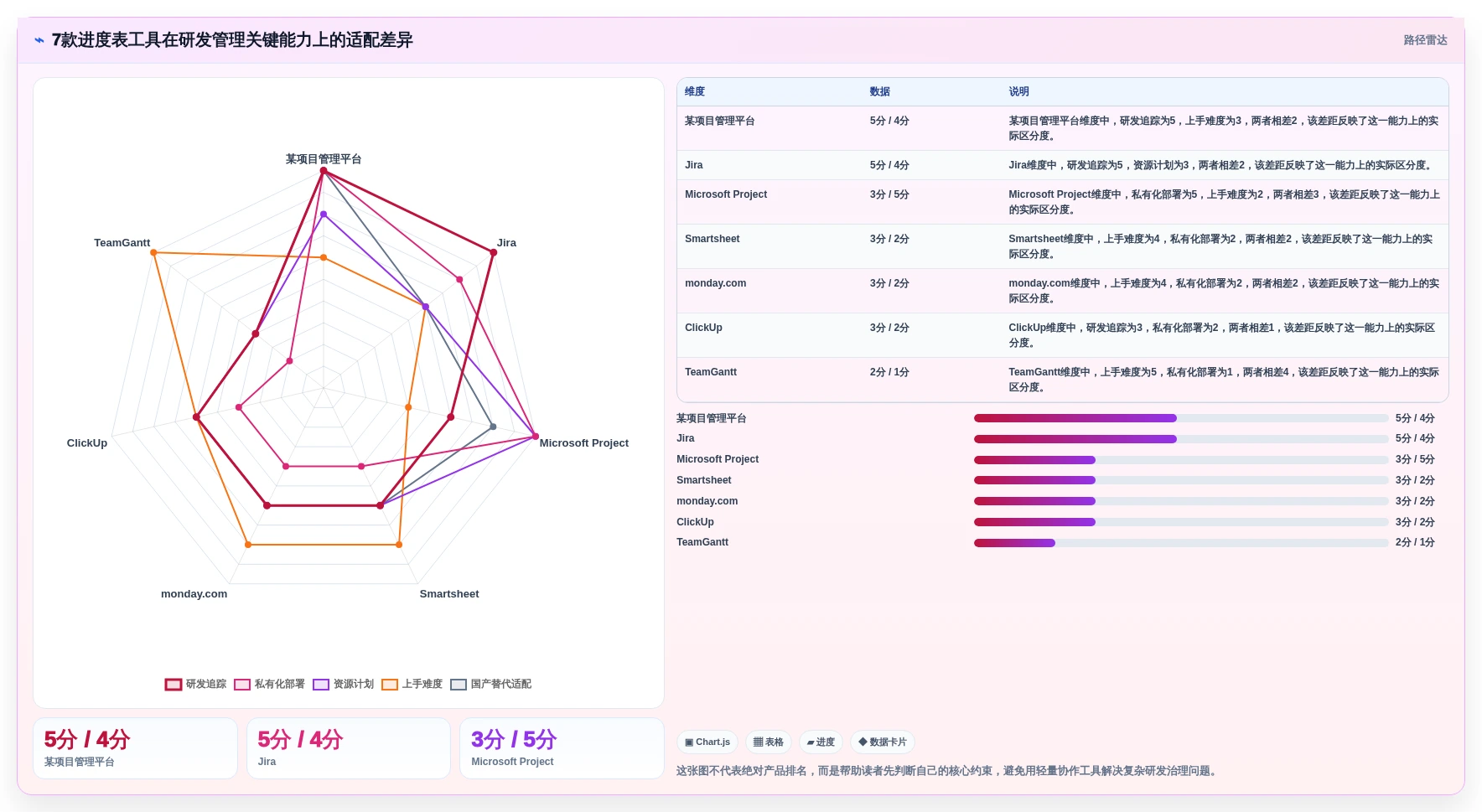Toggle the 私有化部署 legend swatch
Viewport: 1482px width, 812px height.
tap(242, 685)
